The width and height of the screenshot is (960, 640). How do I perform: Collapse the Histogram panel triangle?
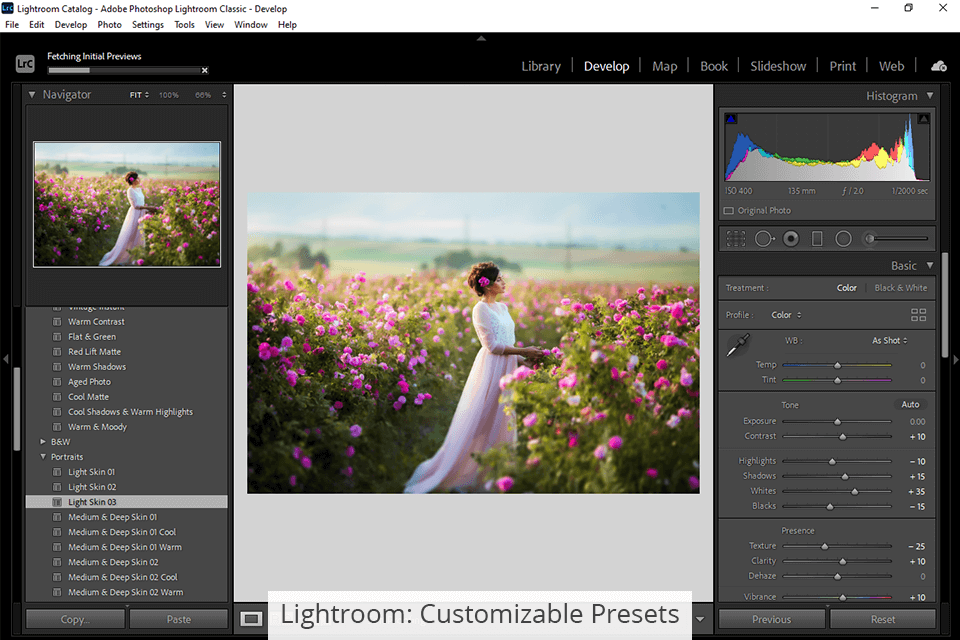(x=930, y=96)
